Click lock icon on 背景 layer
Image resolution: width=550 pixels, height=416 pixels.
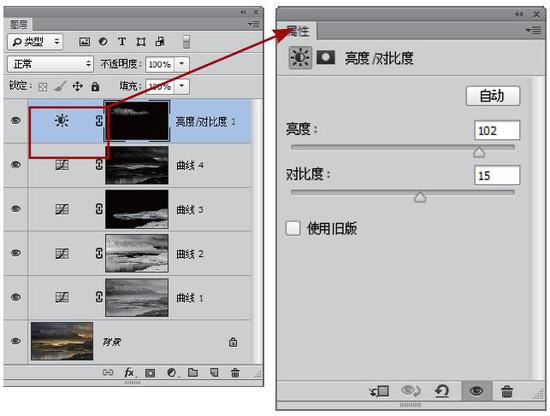tap(233, 342)
